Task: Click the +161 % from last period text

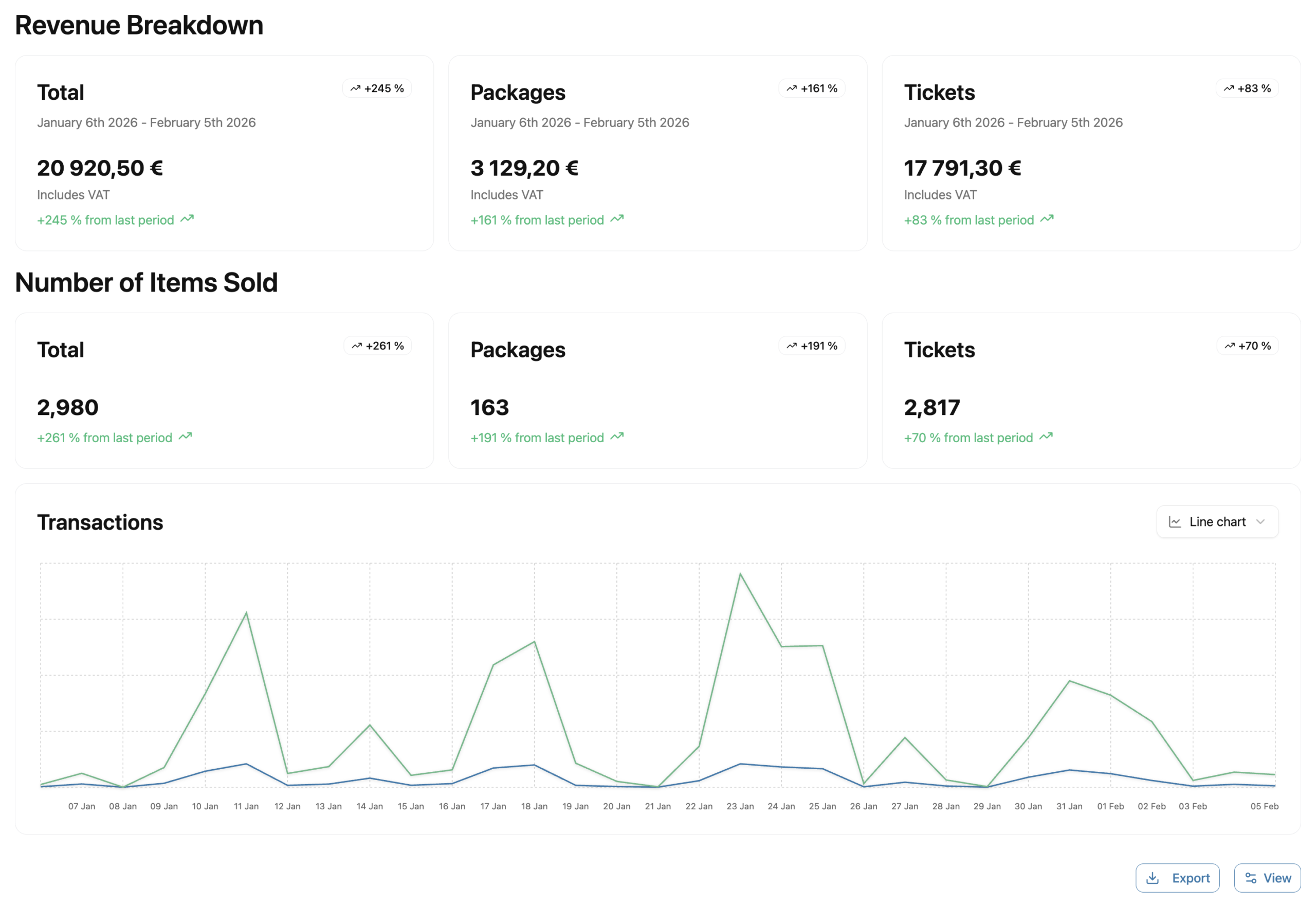Action: 537,220
